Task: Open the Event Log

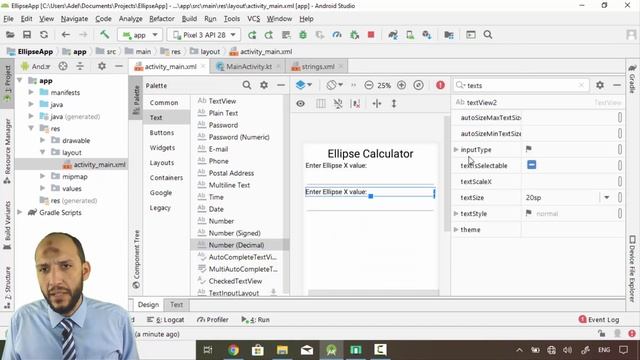Action: (x=599, y=320)
